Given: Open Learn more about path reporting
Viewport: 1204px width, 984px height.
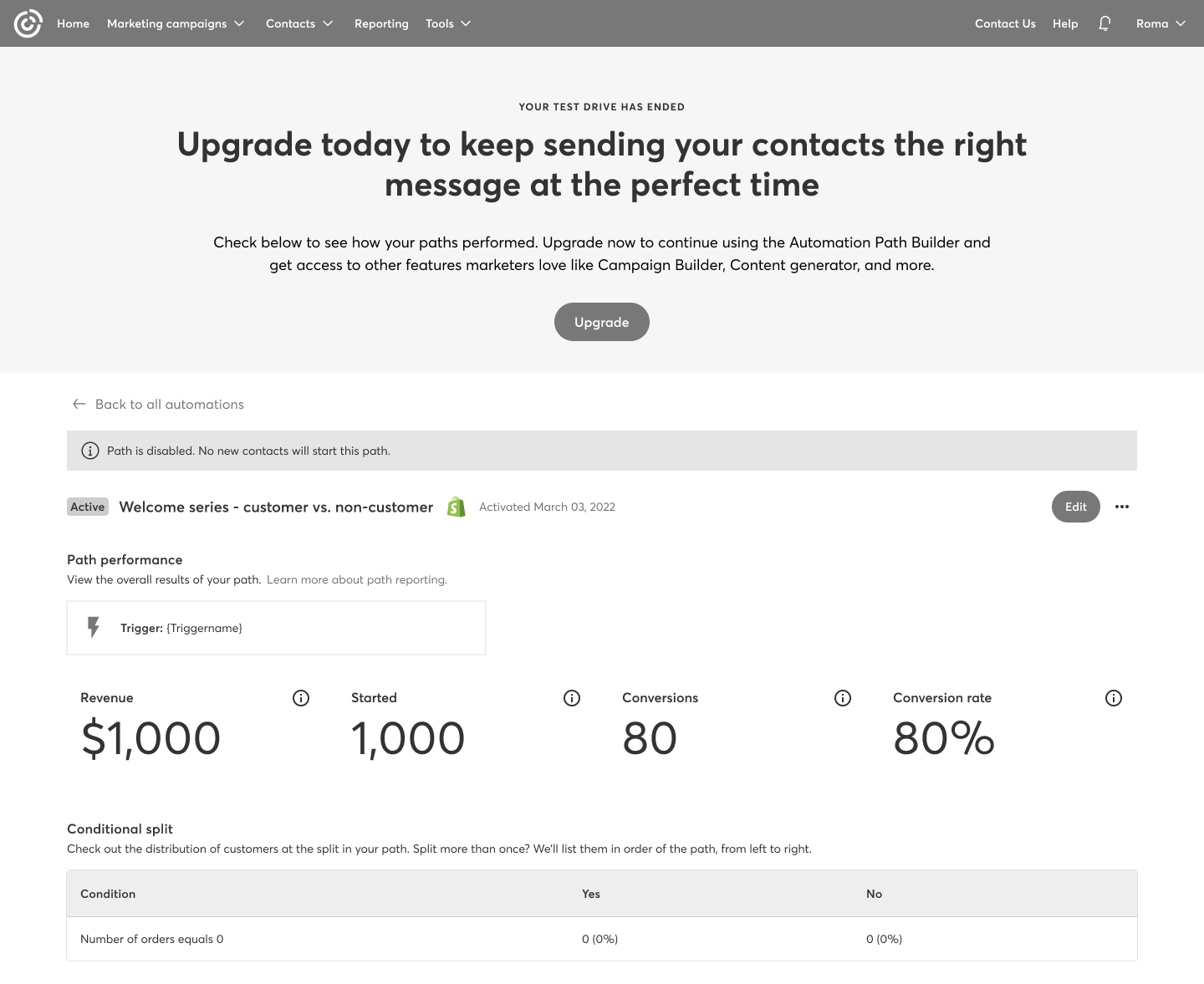Looking at the screenshot, I should pyautogui.click(x=357, y=579).
